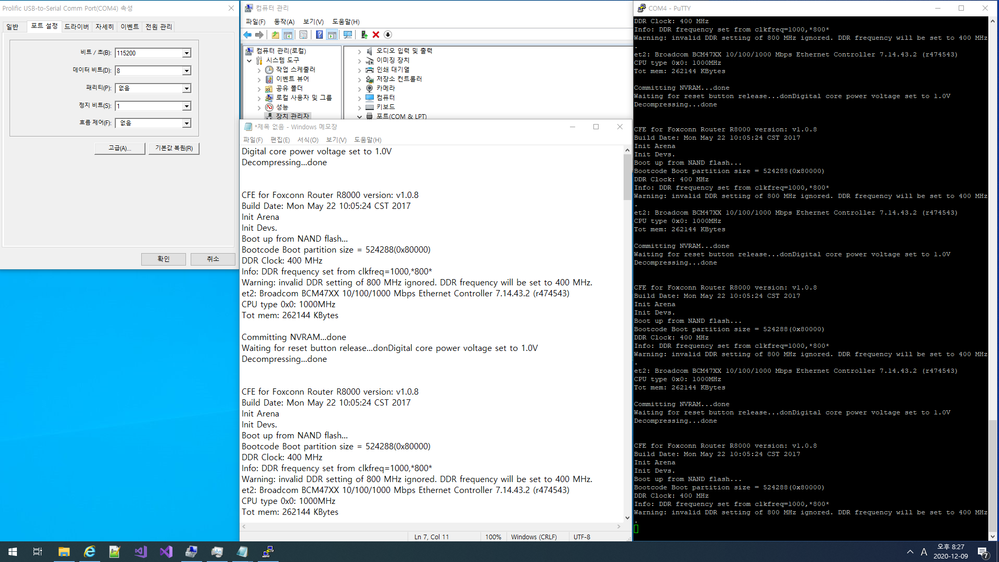
Task: Show hidden system tray icons
Action: [x=910, y=552]
